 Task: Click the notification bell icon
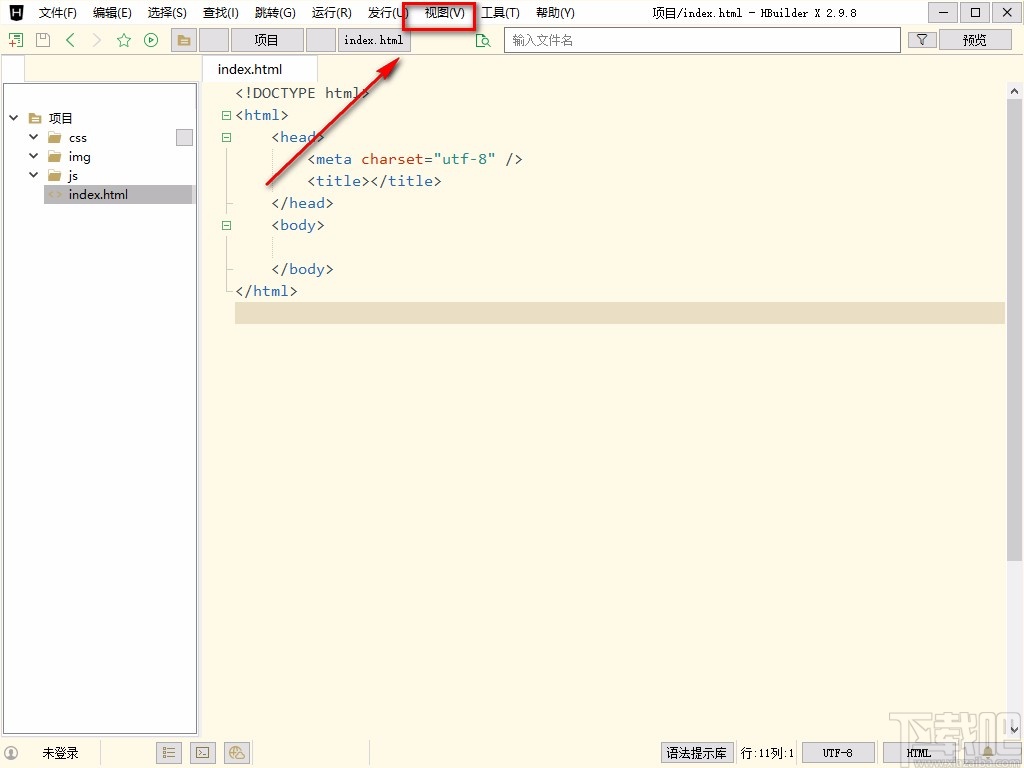987,753
